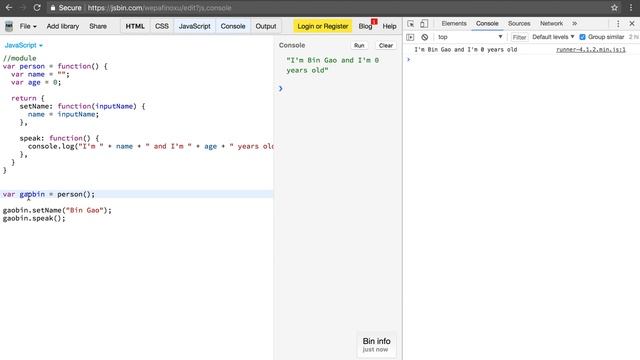Run the console code
Screen dimensions: 640x360
(x=359, y=46)
